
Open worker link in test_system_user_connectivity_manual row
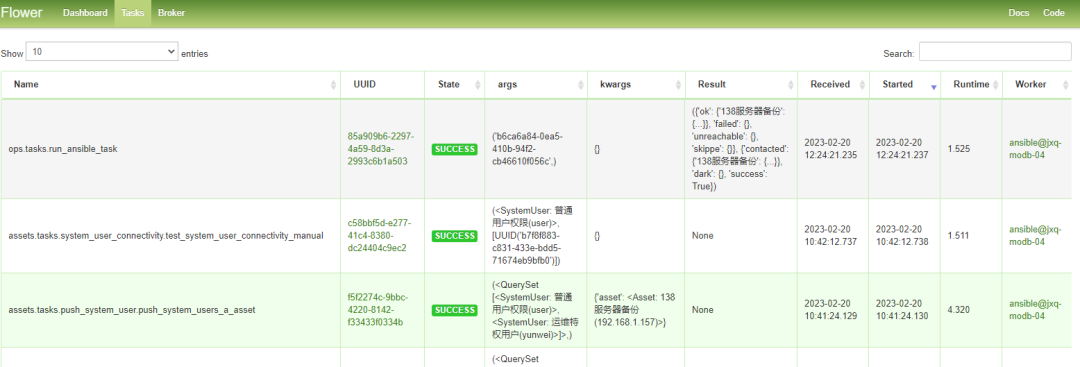tap(1036, 235)
